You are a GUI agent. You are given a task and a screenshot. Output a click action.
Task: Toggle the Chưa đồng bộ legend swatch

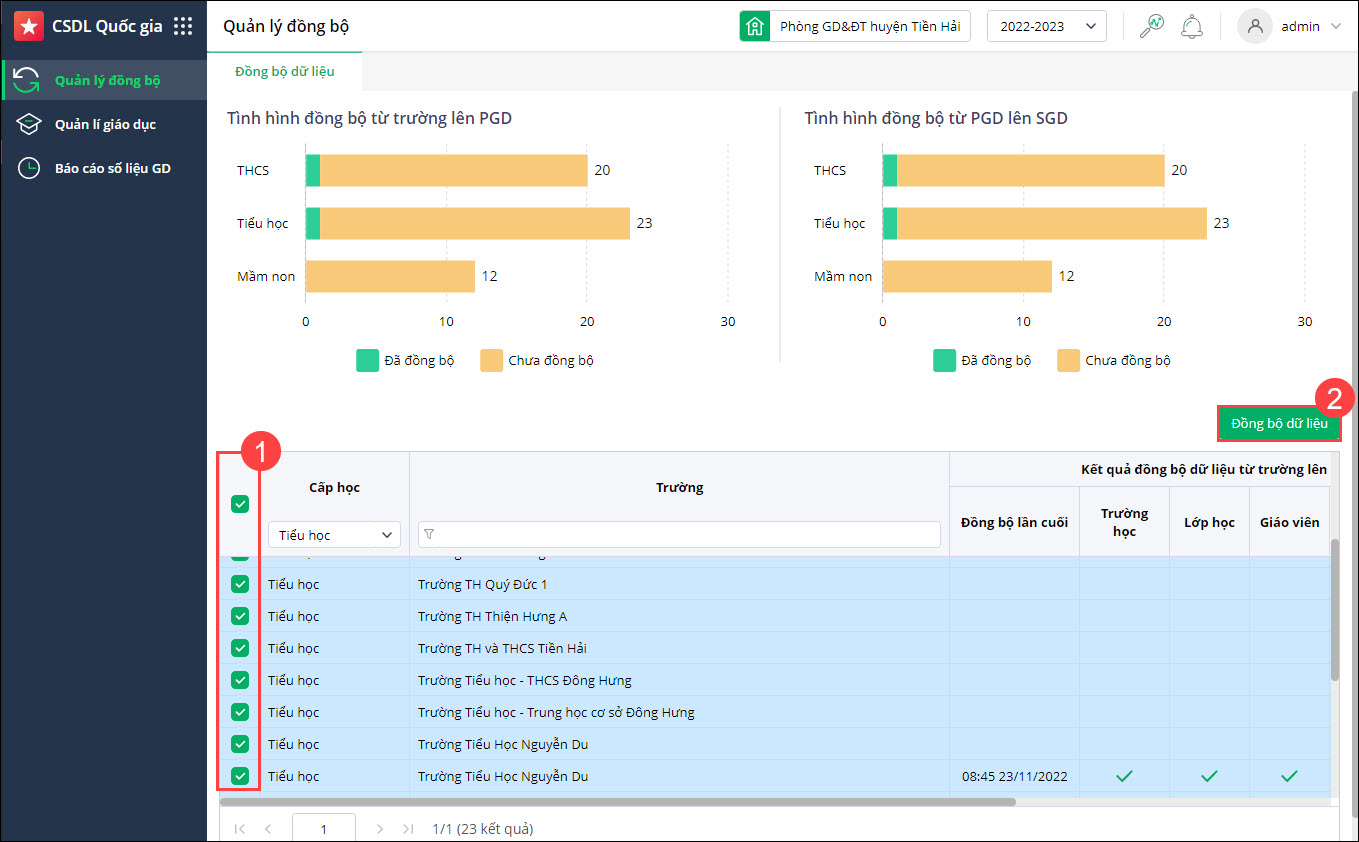(492, 360)
